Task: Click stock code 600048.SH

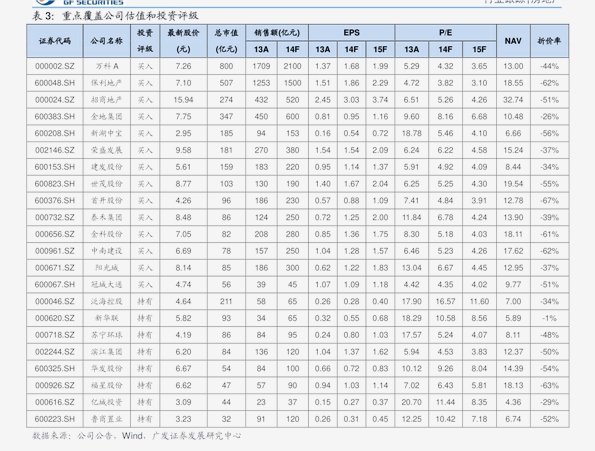Action: click(x=55, y=83)
